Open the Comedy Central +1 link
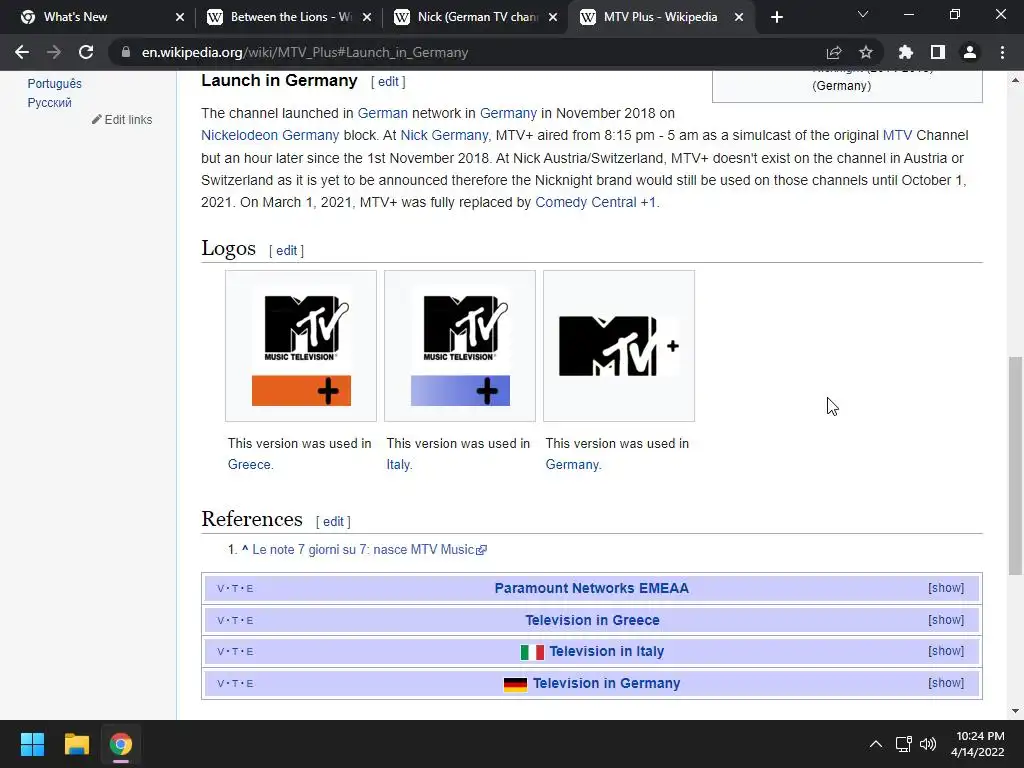1024x768 pixels. [596, 202]
